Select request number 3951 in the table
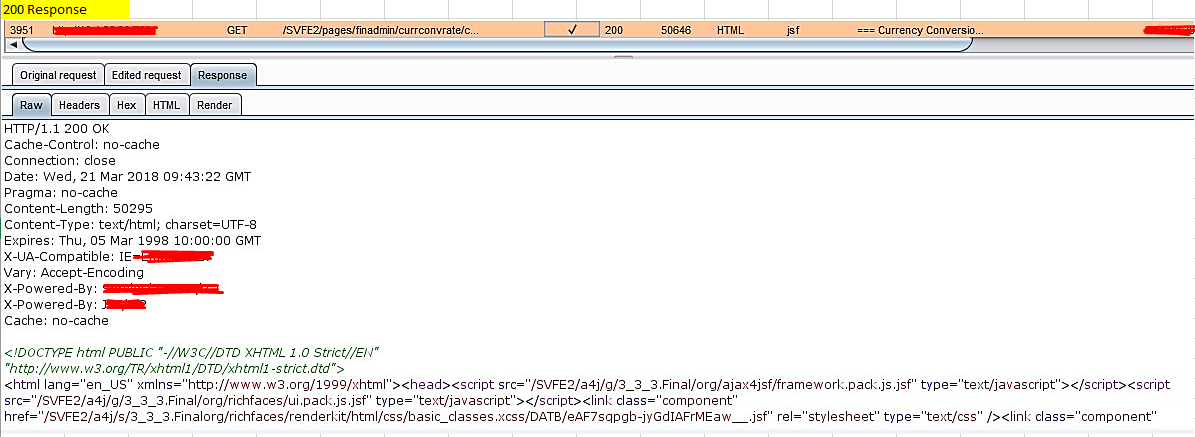The image size is (1195, 437). (x=21, y=31)
